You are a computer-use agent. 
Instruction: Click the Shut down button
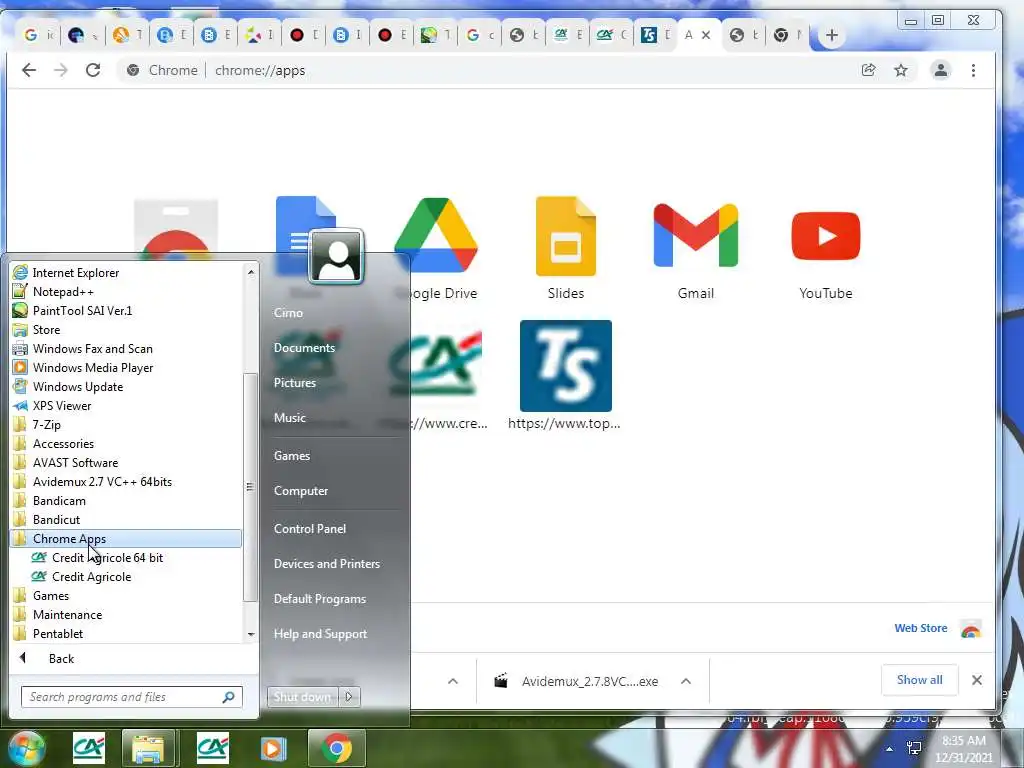tap(302, 697)
